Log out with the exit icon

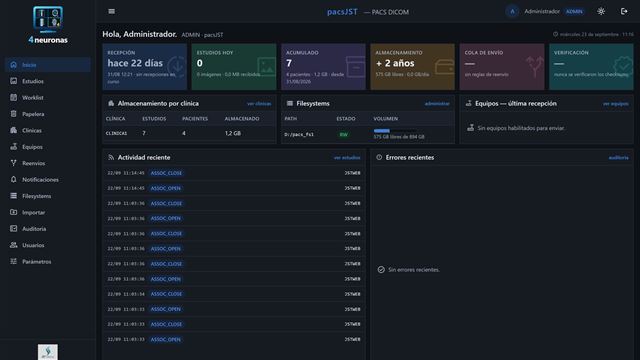coord(624,11)
